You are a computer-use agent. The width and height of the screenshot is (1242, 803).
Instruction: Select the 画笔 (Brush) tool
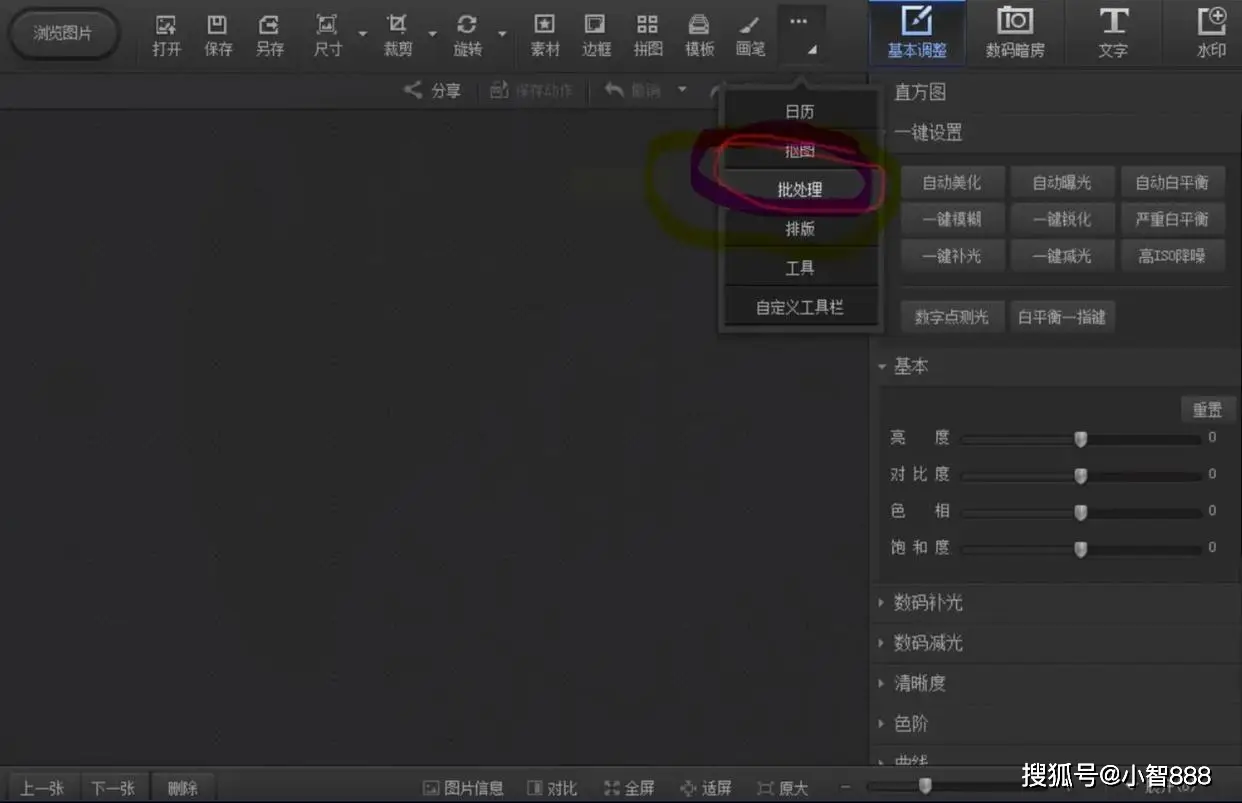(749, 33)
